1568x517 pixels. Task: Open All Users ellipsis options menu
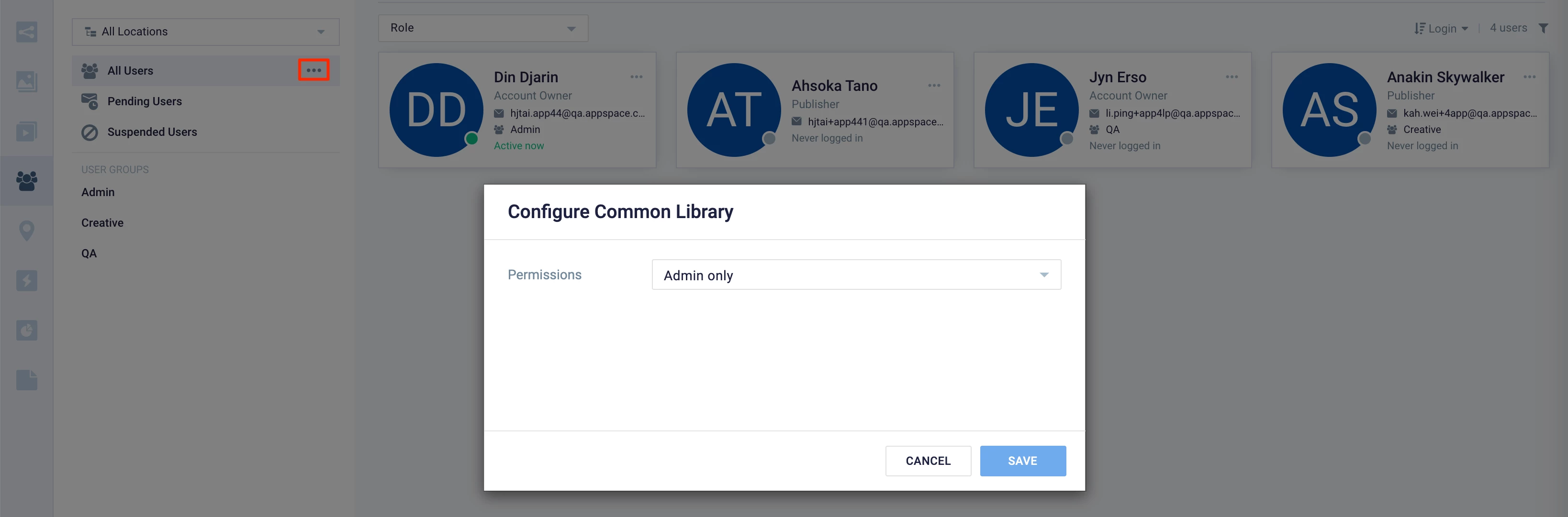314,70
